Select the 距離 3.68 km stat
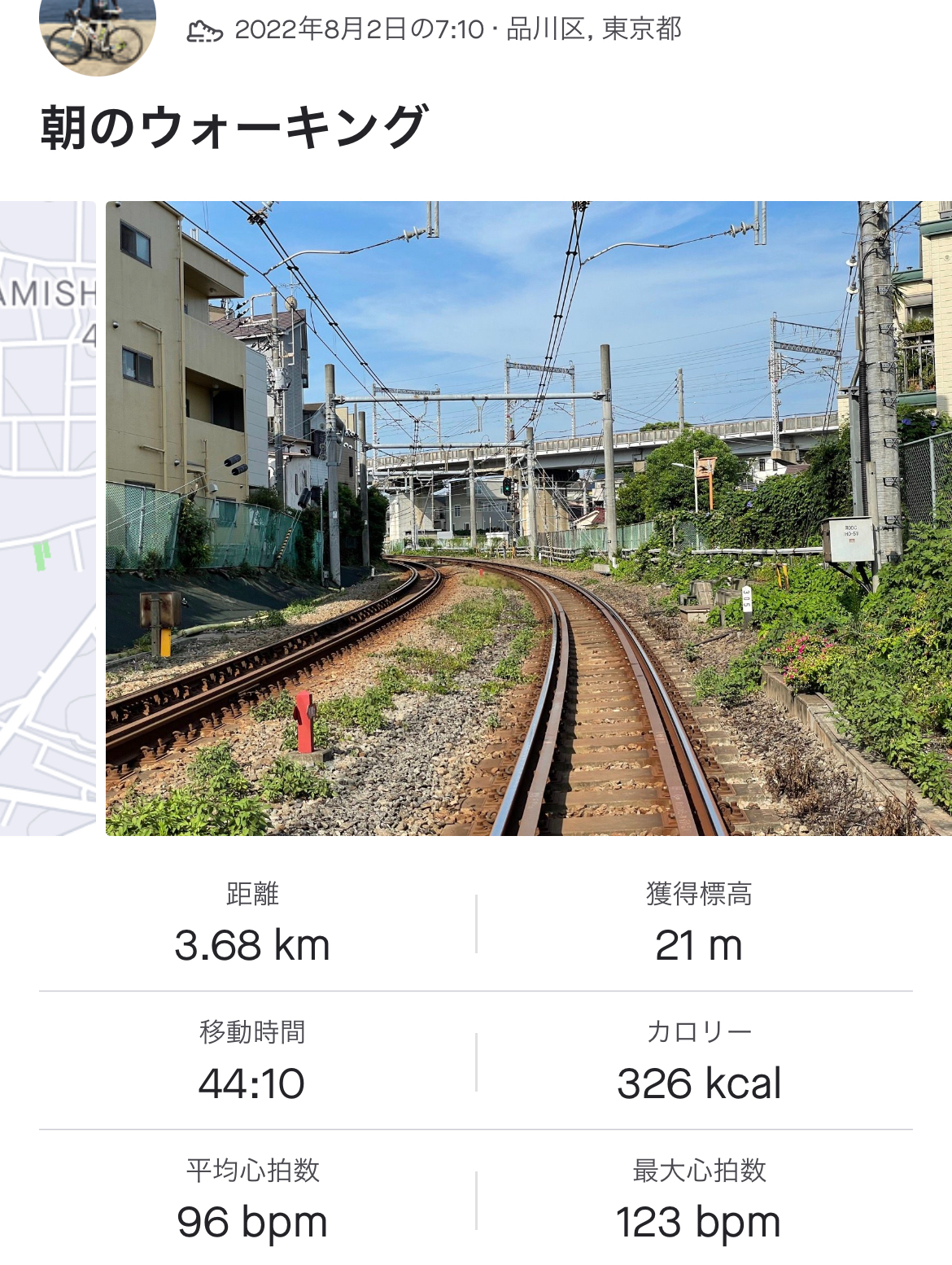This screenshot has width=952, height=1265. (x=252, y=923)
